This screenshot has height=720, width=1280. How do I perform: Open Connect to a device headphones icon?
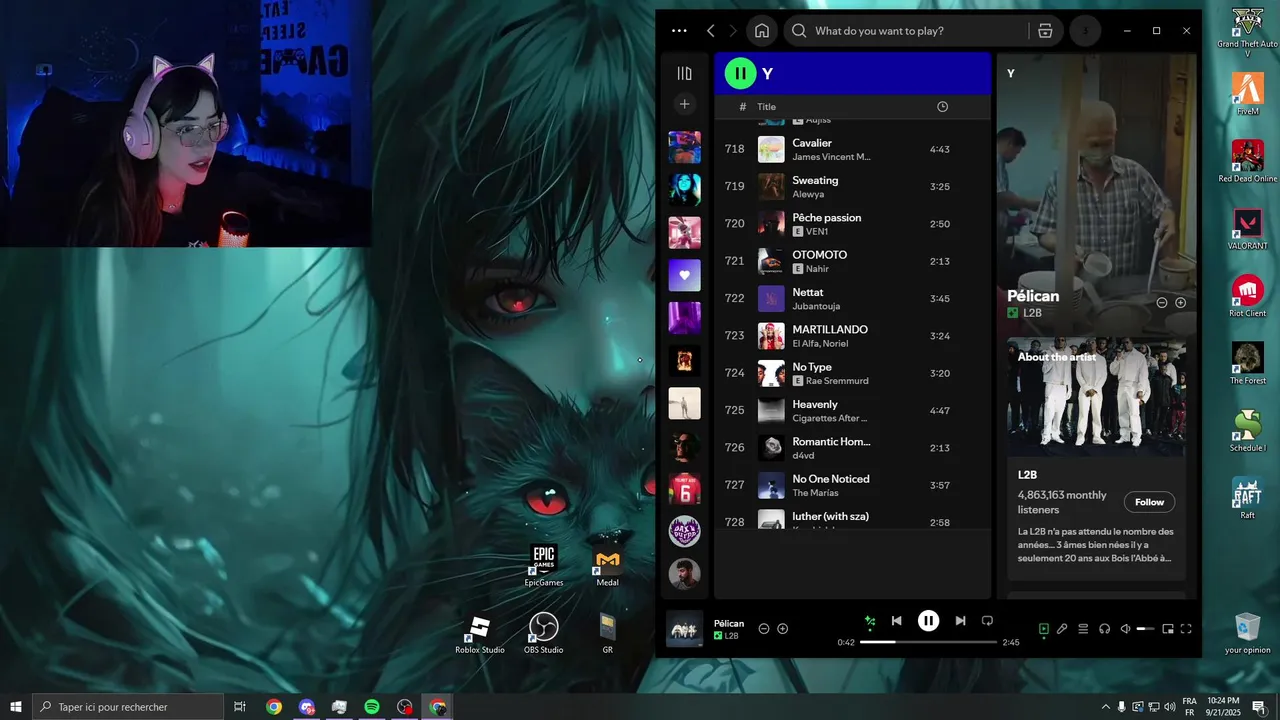coord(1104,629)
